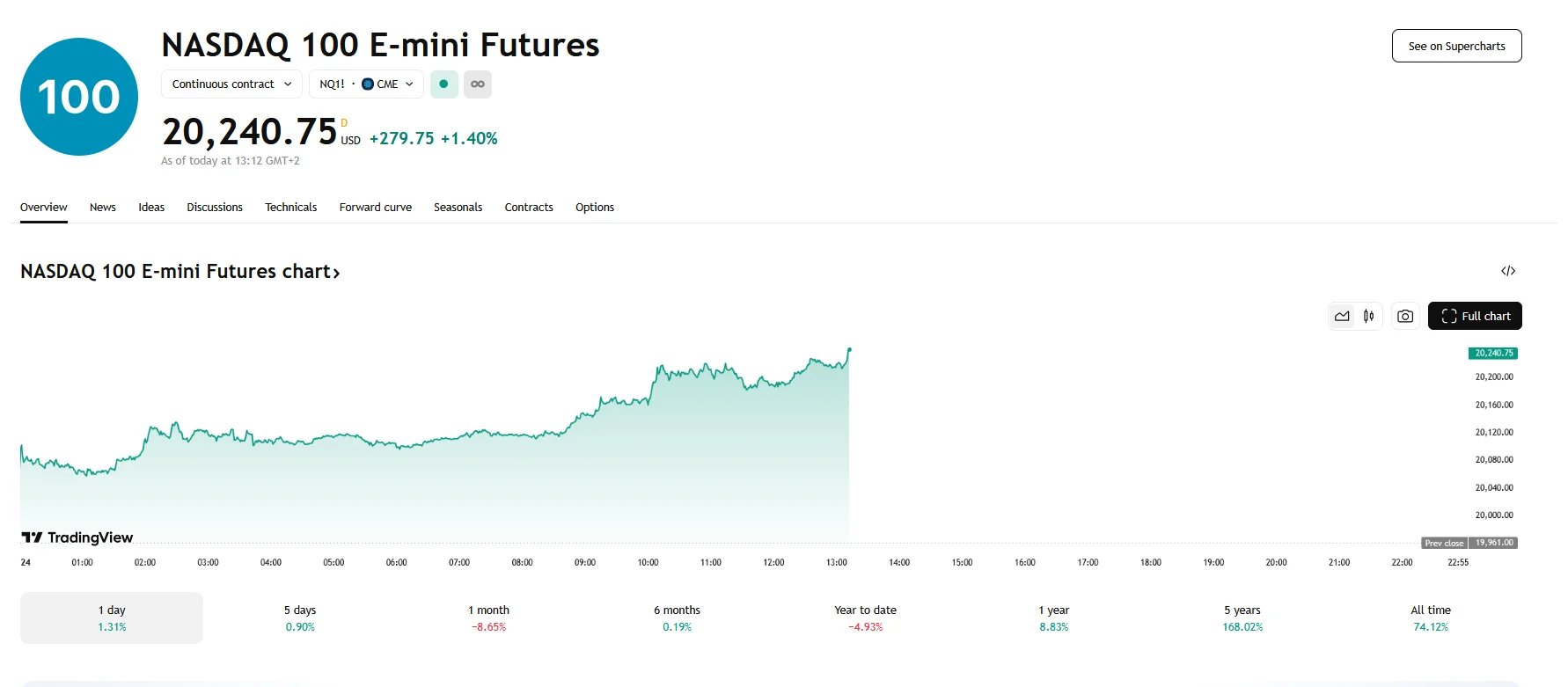Click the NASDAQ 100 logo circle
This screenshot has height=687, width=1568.
(x=79, y=97)
